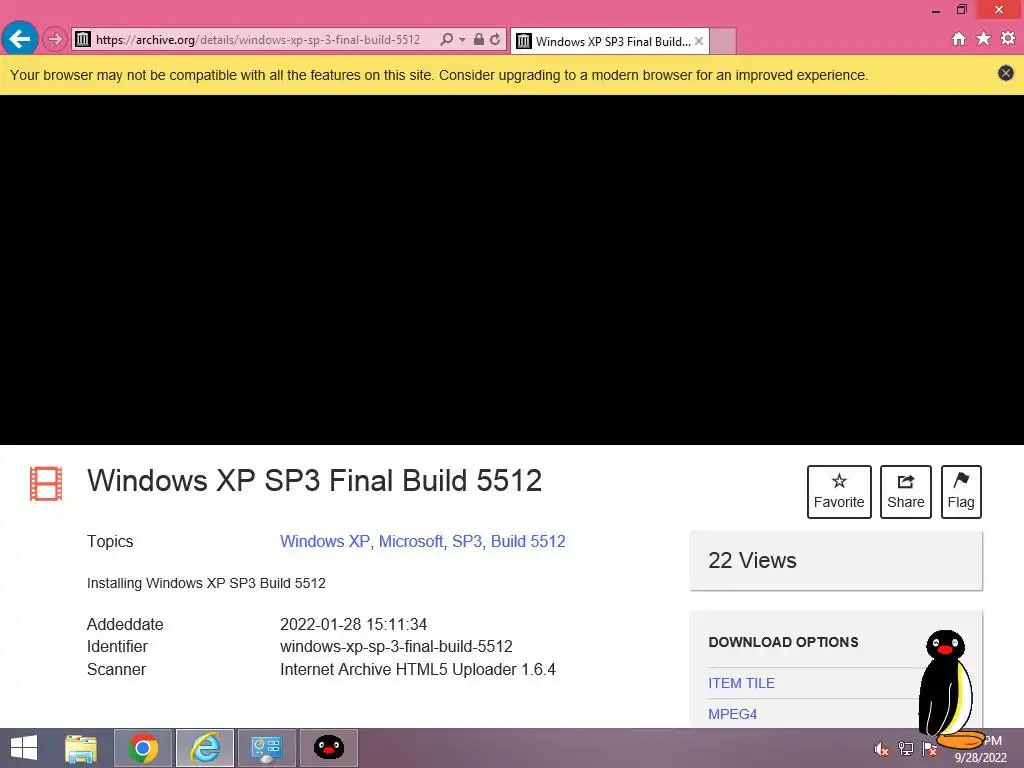Screen dimensions: 1024x768
Task: Open File Explorer from the taskbar
Action: pos(81,748)
